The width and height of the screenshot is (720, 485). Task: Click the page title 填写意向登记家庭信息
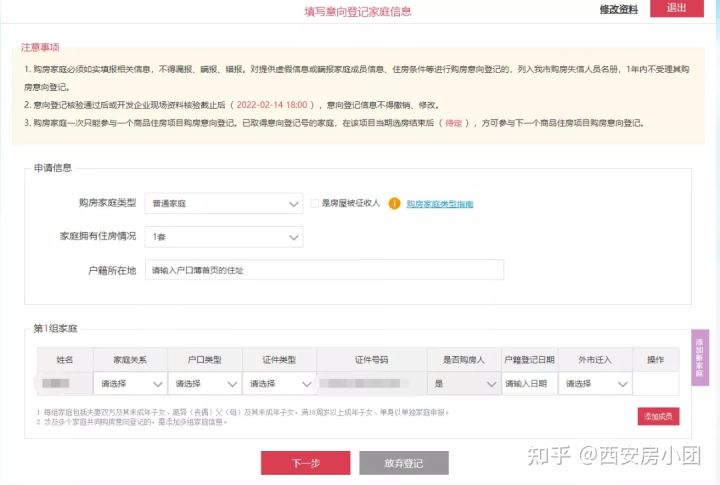[x=358, y=11]
